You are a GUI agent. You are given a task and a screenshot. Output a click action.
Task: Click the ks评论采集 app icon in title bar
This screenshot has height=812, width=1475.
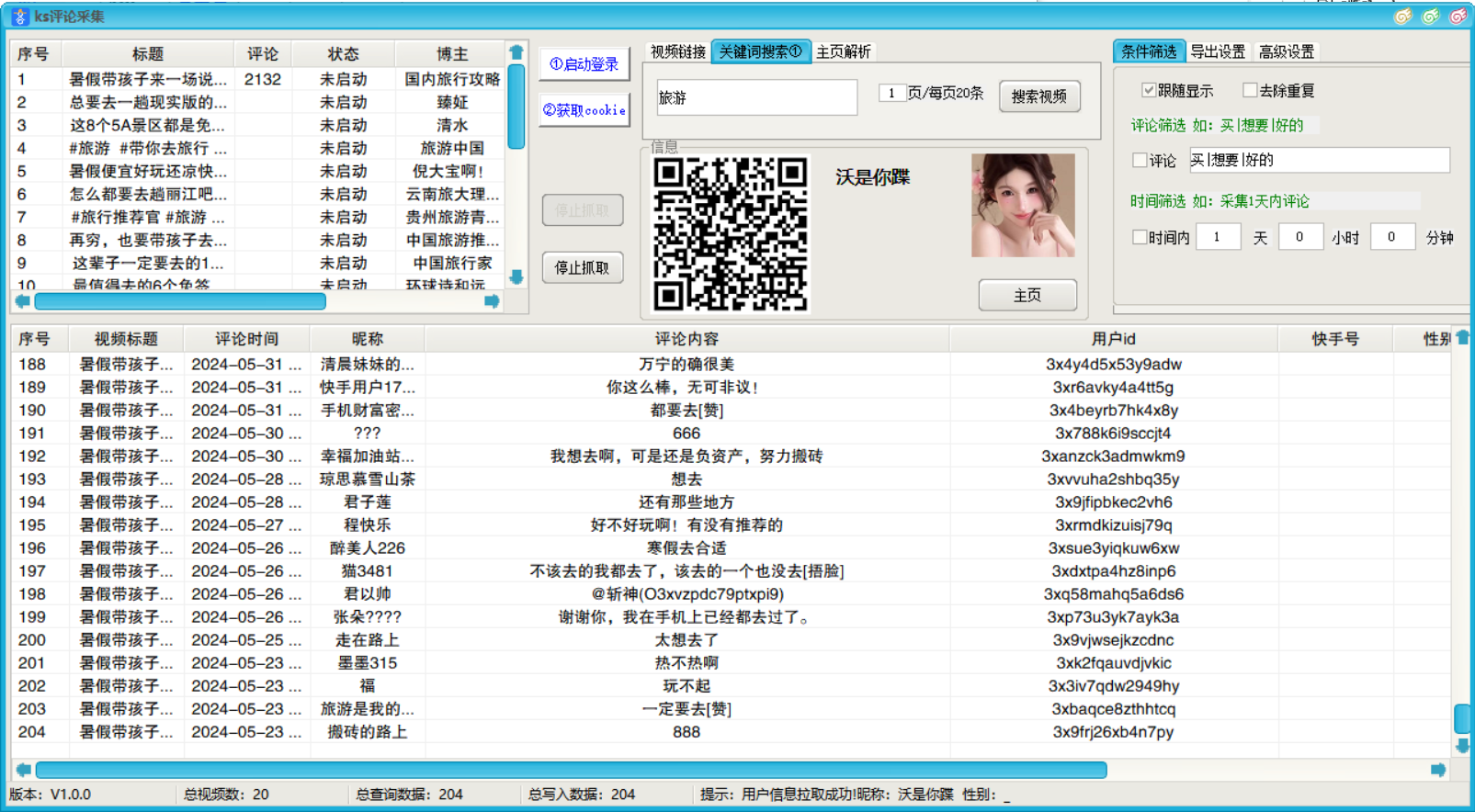pyautogui.click(x=19, y=17)
